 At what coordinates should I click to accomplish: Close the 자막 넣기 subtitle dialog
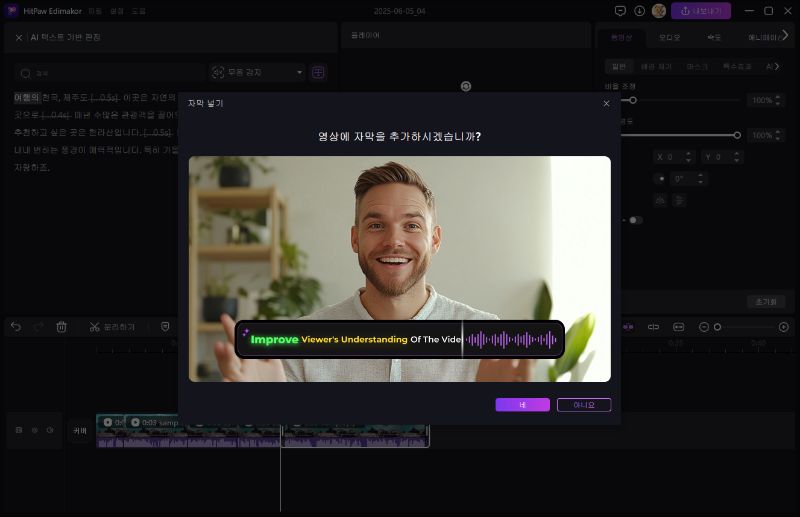pyautogui.click(x=605, y=103)
